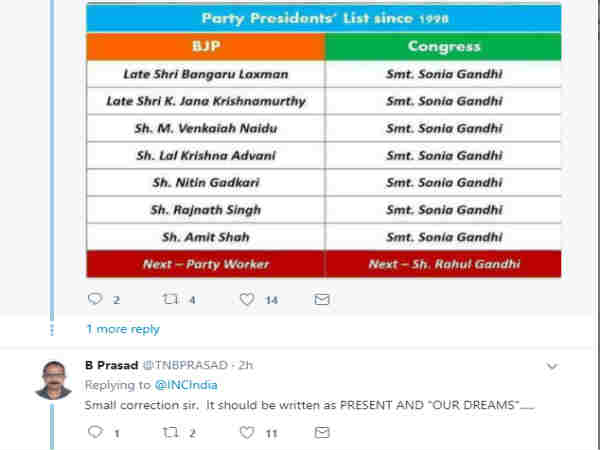Click B Prasad's tweet text about 'OUR DREAMS'
The image size is (600, 450).
[309, 405]
